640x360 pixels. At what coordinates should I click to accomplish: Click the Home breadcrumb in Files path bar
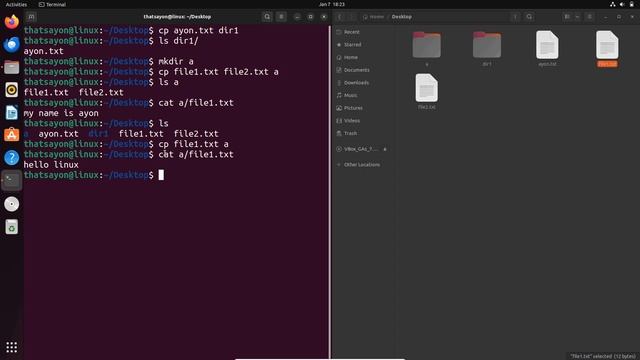pyautogui.click(x=373, y=17)
